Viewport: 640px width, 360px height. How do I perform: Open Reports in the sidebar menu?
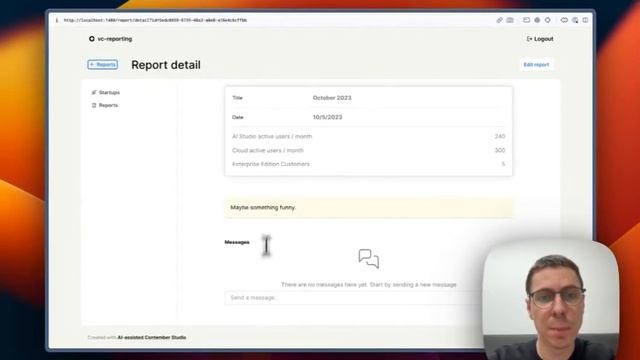(105, 105)
